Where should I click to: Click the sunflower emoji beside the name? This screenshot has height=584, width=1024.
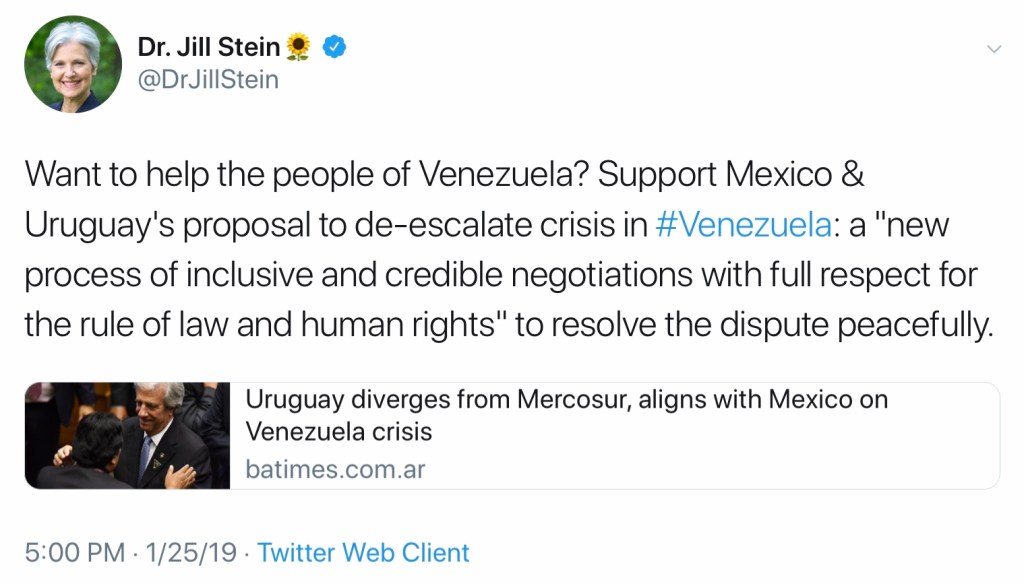(298, 45)
